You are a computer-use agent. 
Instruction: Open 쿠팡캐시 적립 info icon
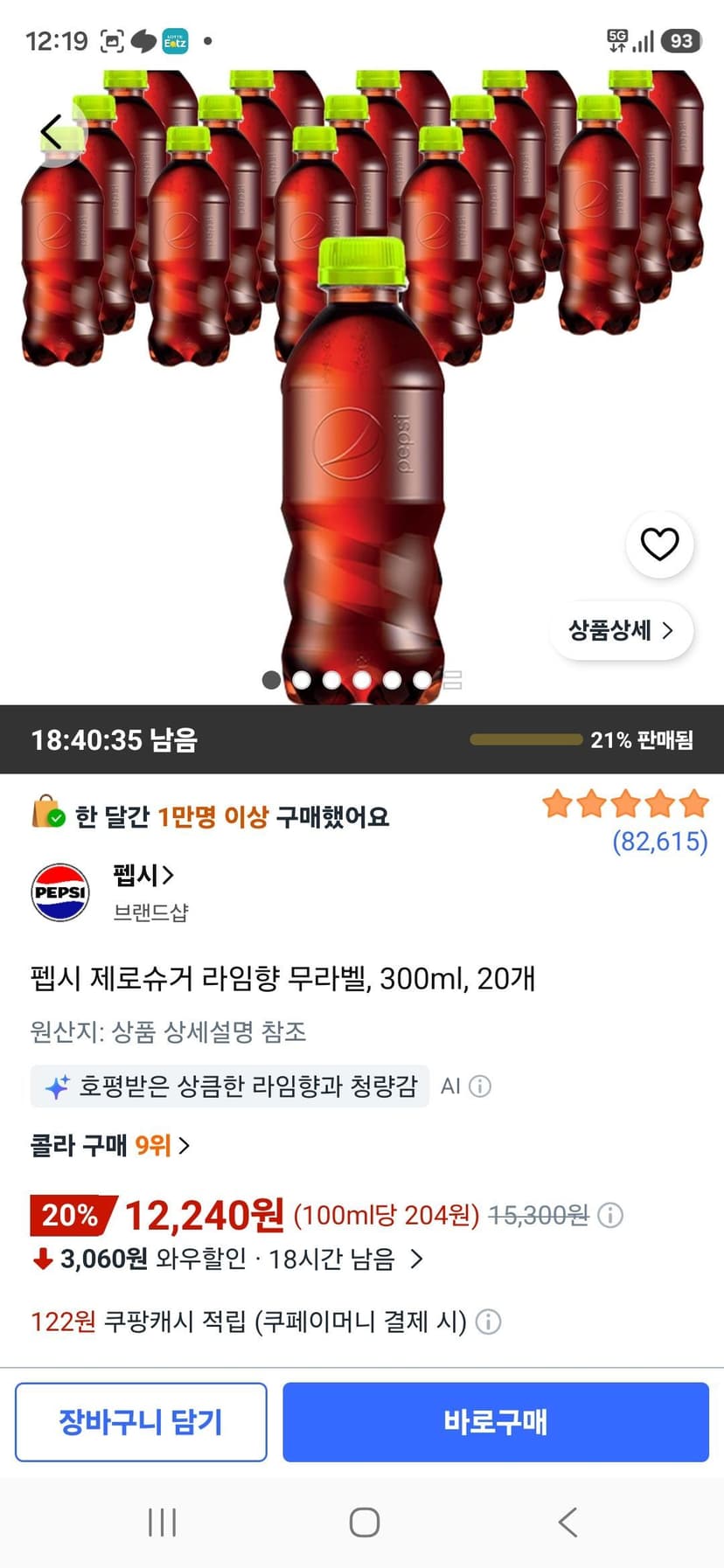[x=488, y=1322]
